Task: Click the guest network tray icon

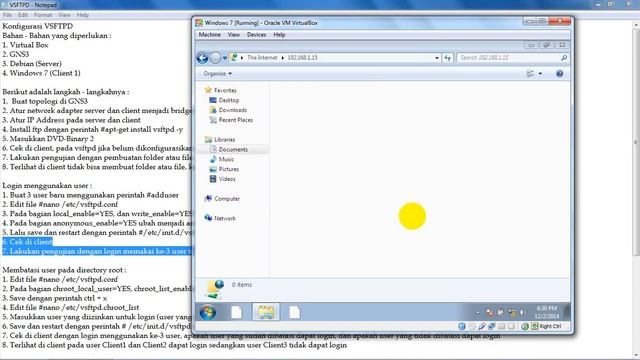Action: (x=511, y=313)
